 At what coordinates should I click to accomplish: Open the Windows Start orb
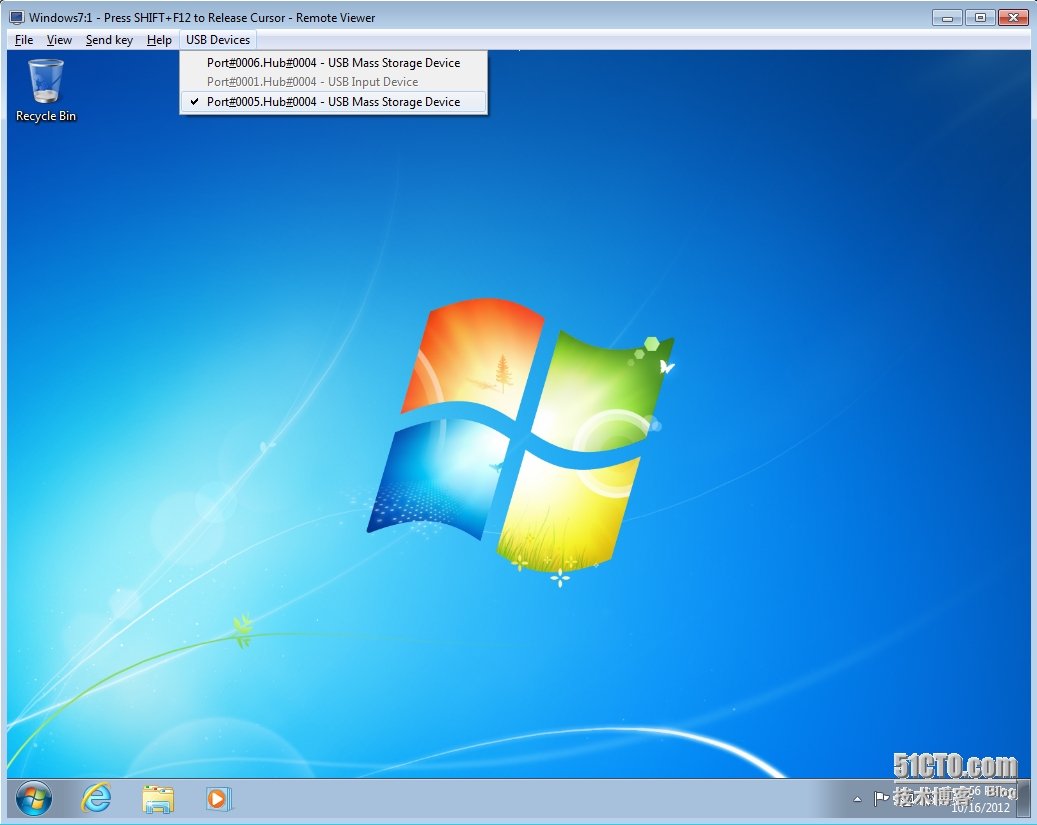pyautogui.click(x=34, y=799)
